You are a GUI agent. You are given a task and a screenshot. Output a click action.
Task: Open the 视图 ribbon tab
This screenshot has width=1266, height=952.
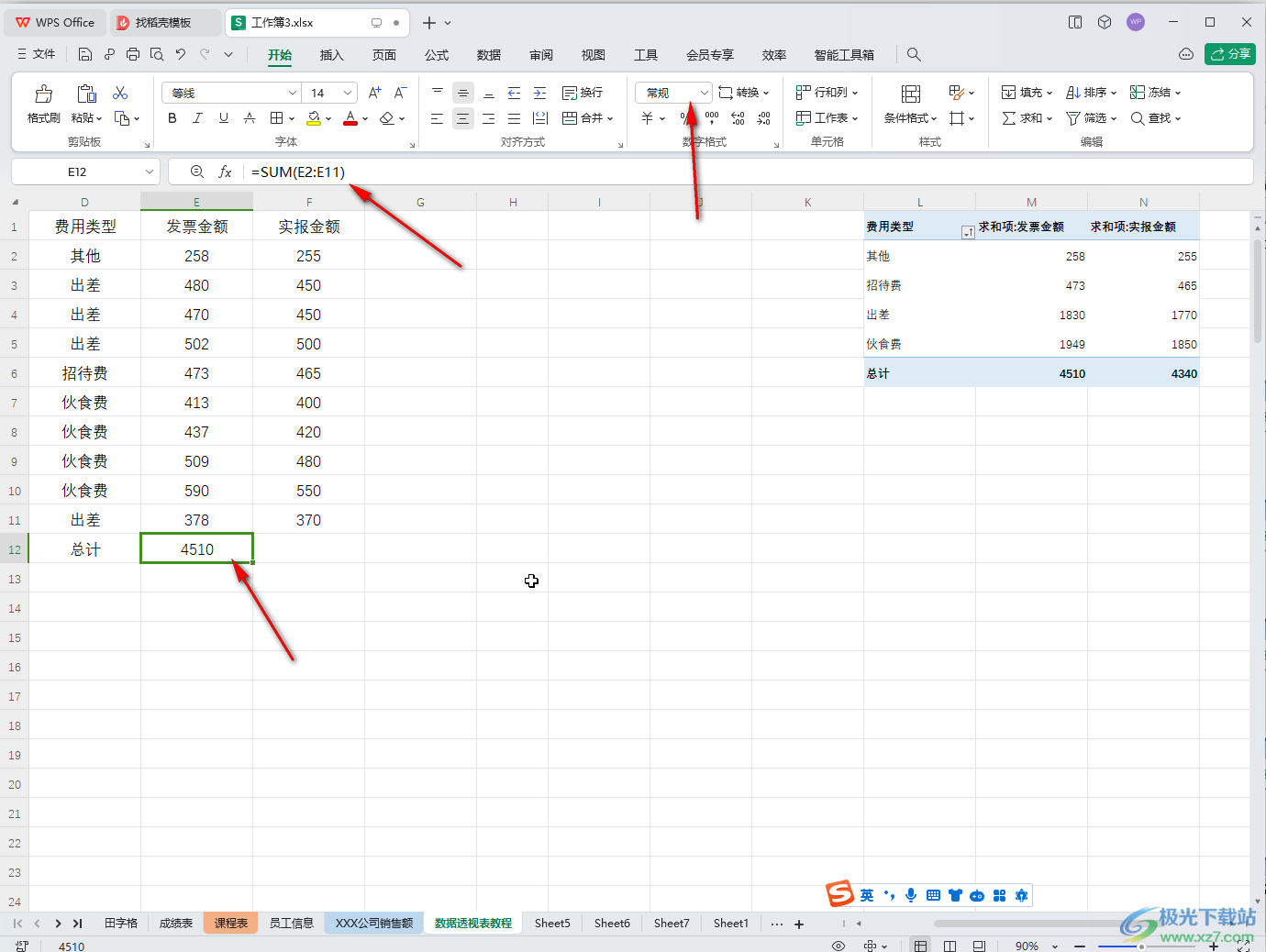click(594, 55)
